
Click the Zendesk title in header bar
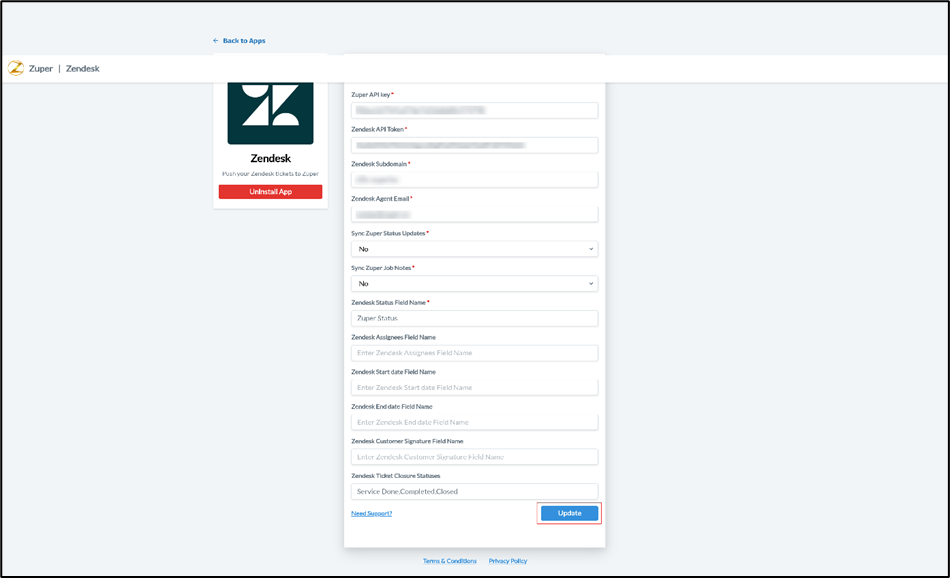point(82,68)
